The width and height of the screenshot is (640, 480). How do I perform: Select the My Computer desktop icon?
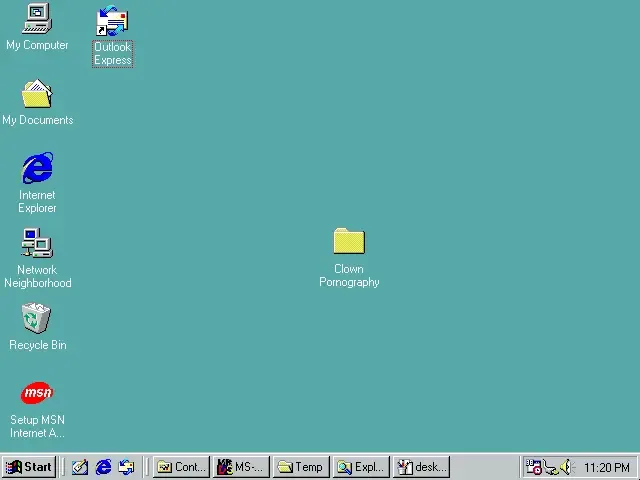37,18
